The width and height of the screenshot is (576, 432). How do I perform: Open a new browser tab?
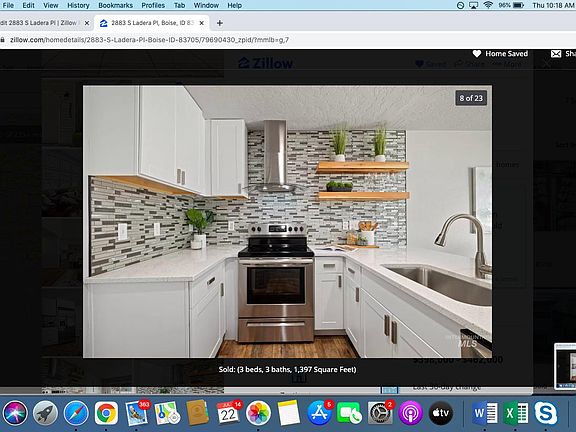pyautogui.click(x=220, y=23)
